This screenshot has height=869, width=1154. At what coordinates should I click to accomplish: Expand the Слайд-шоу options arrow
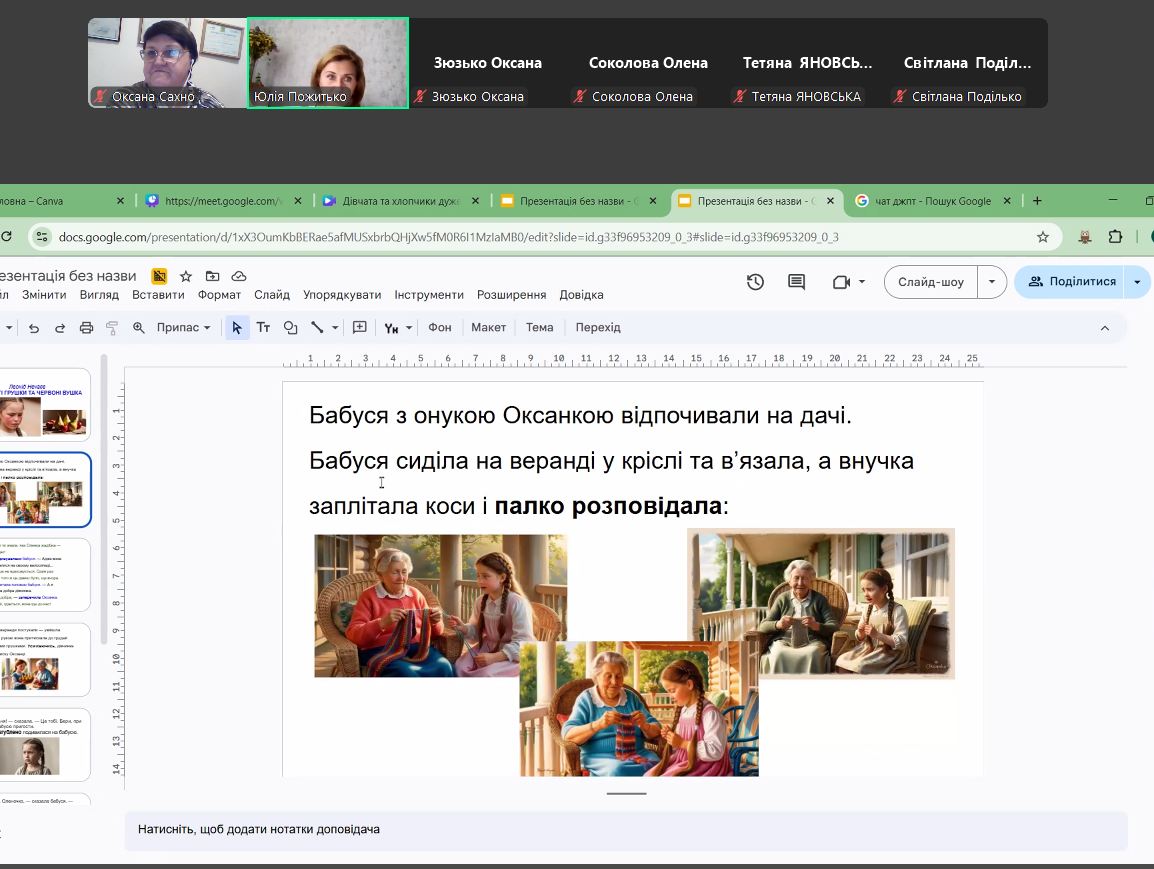(x=991, y=282)
